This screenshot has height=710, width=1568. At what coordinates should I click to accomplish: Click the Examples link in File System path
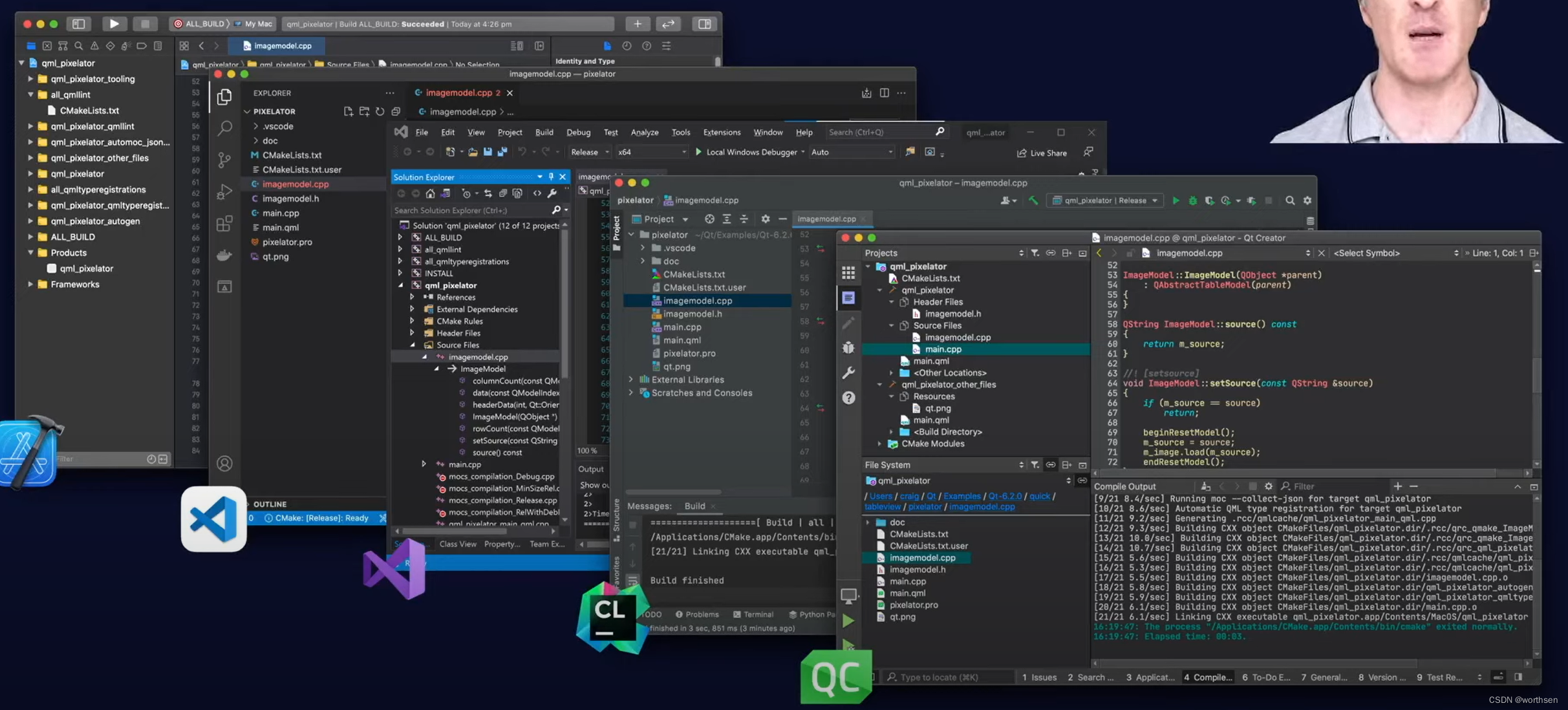(961, 496)
